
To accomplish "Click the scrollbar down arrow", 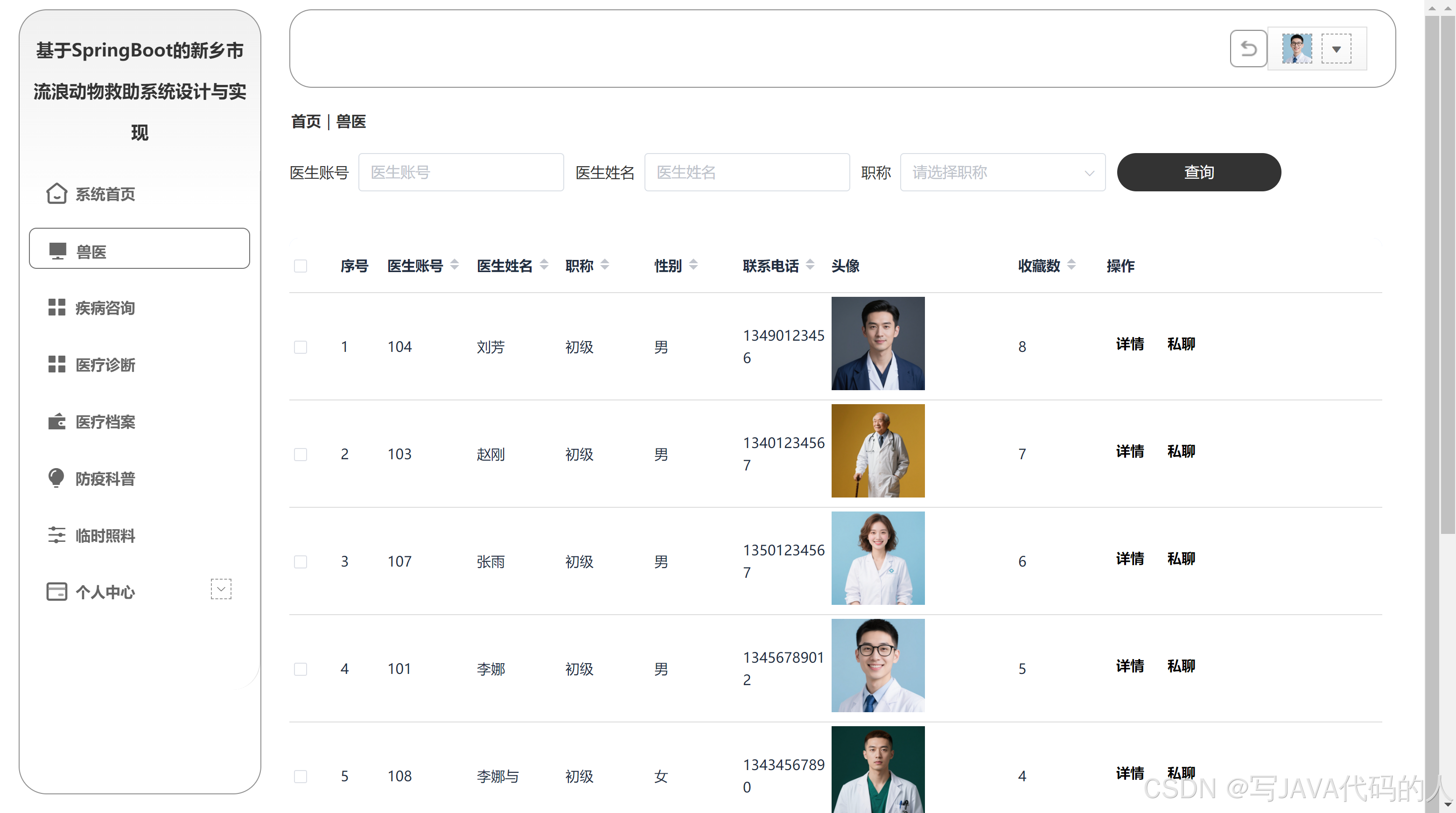I will click(x=1448, y=805).
